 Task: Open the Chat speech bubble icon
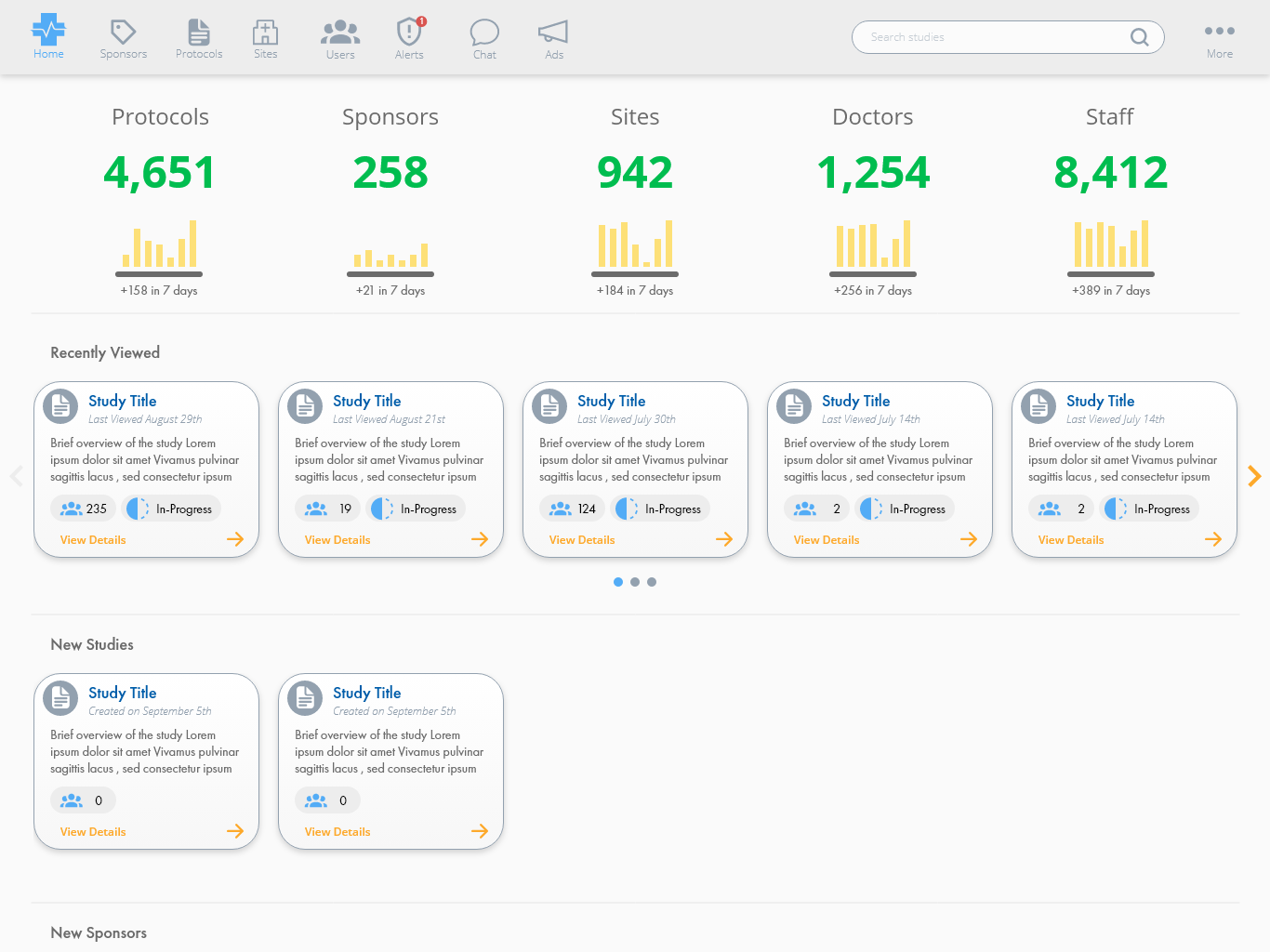(x=484, y=33)
